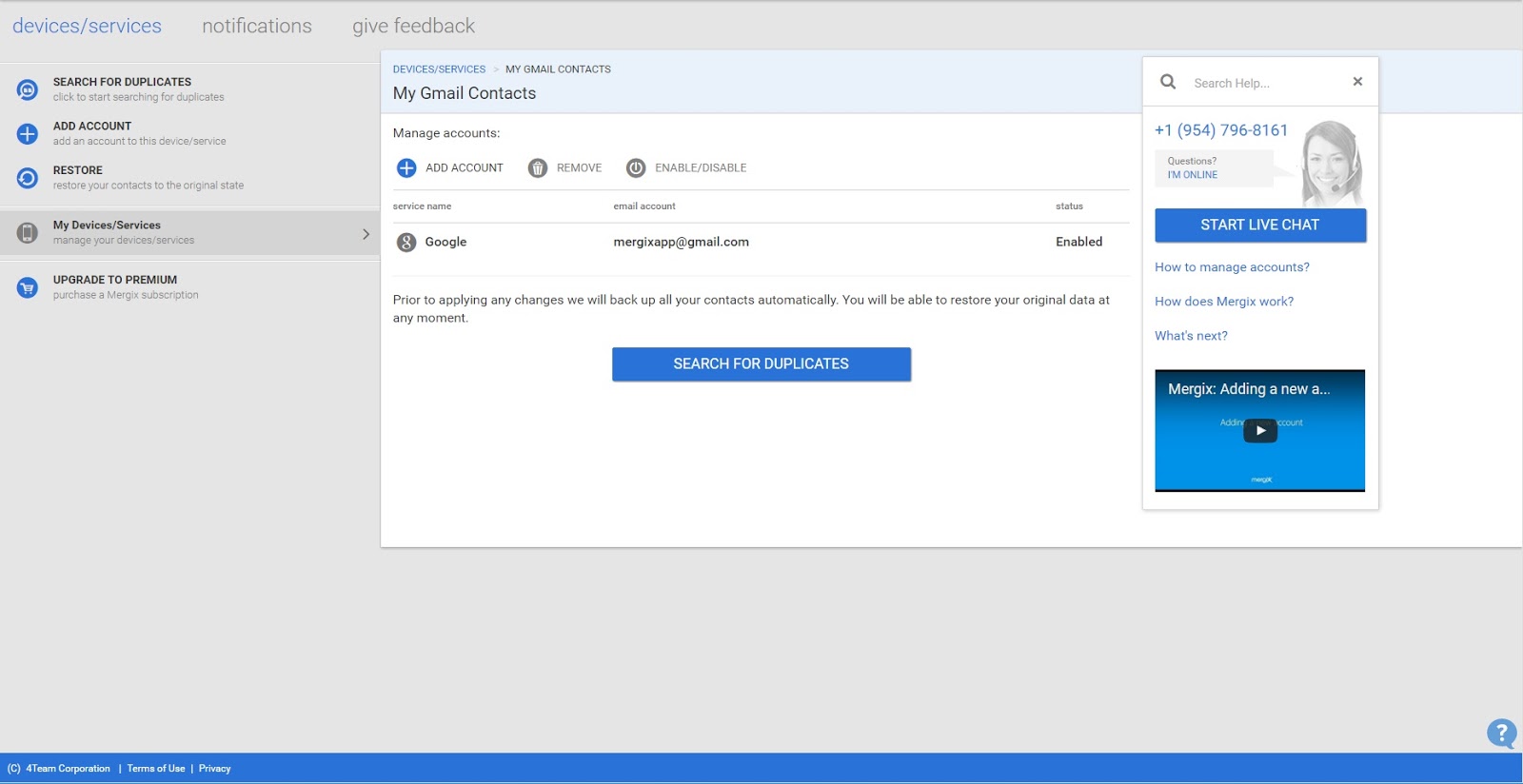Select the mergixapp@gmail.com email cell
The image size is (1523, 784).
[681, 243]
